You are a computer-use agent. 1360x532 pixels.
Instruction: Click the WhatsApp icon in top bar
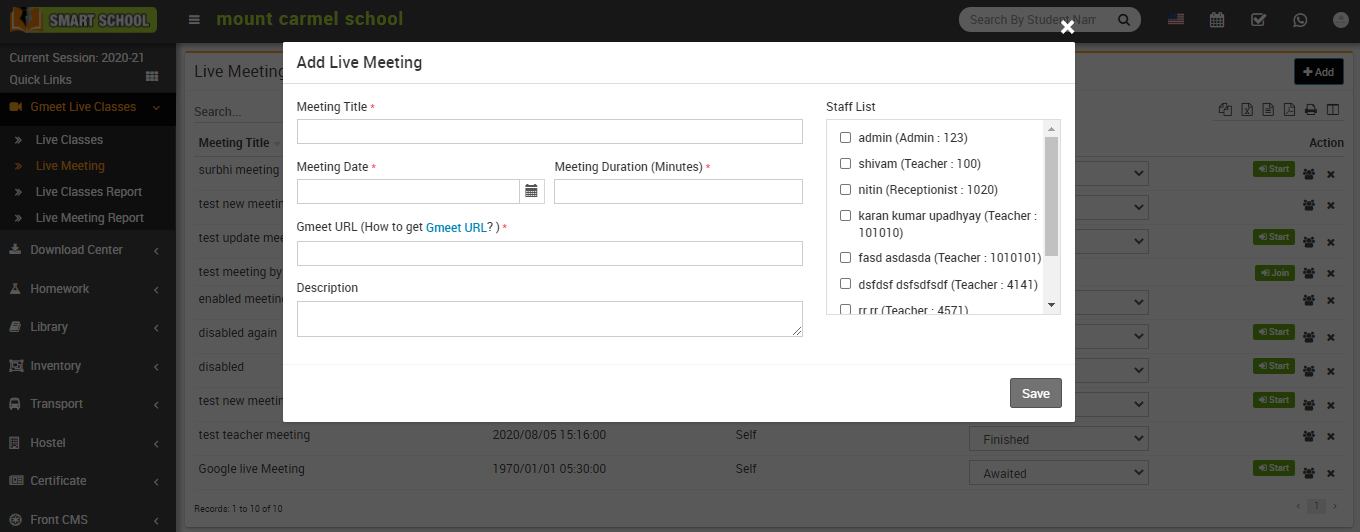(x=1300, y=20)
